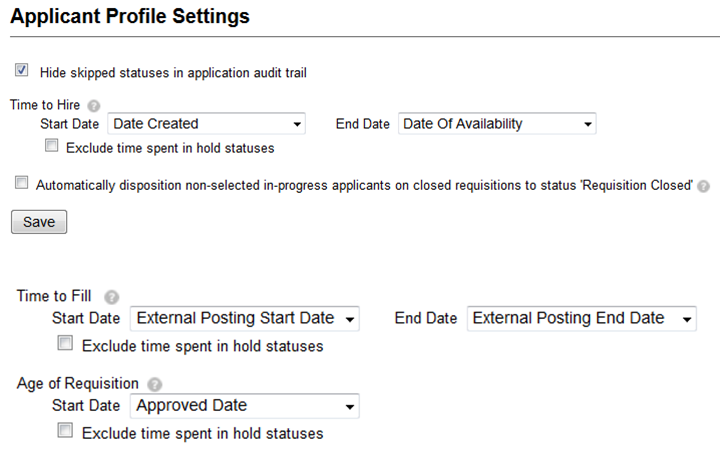Click help icon next to Time to Hire
This screenshot has height=461, width=720.
coord(94,106)
